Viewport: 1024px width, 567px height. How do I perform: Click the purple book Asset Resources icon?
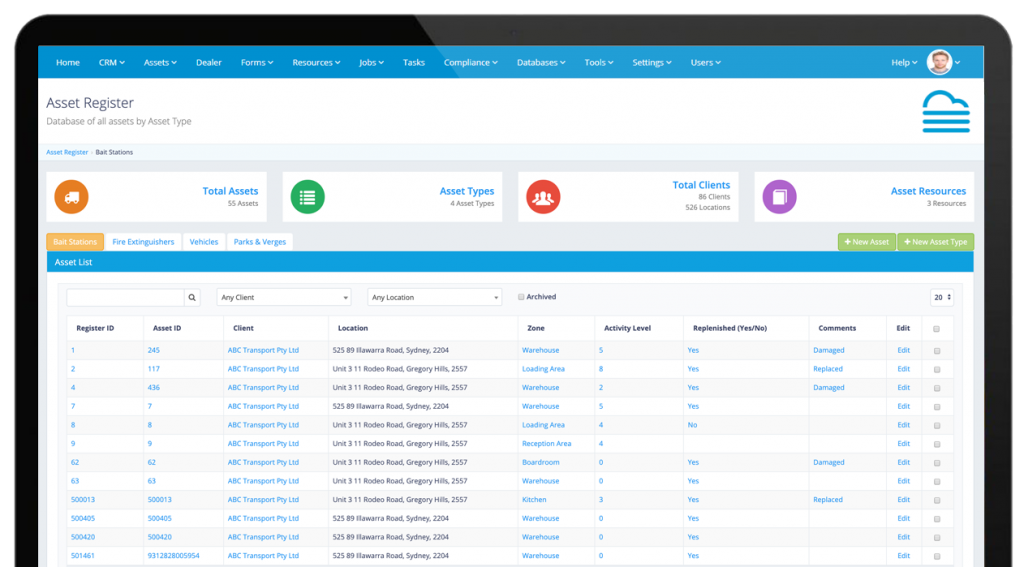click(x=779, y=197)
